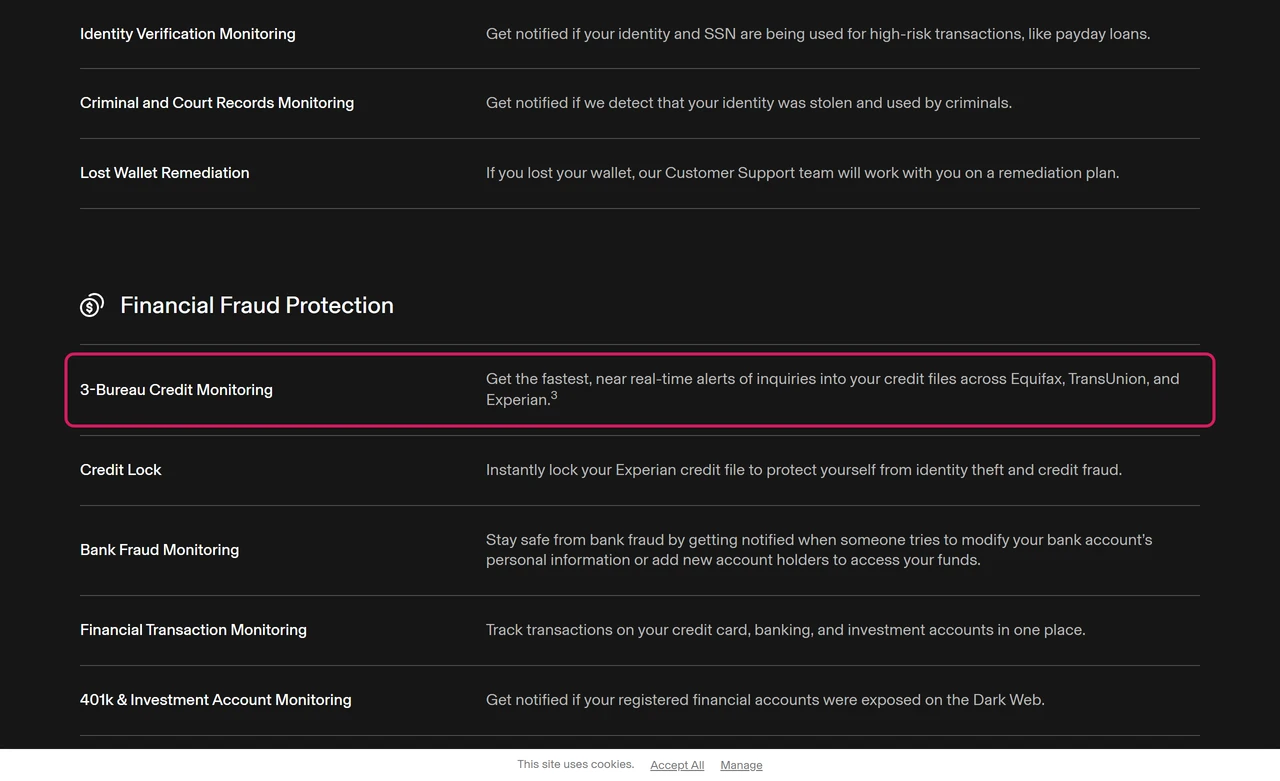Click the 'This site uses cookies.' notice
The width and height of the screenshot is (1280, 781).
575,765
